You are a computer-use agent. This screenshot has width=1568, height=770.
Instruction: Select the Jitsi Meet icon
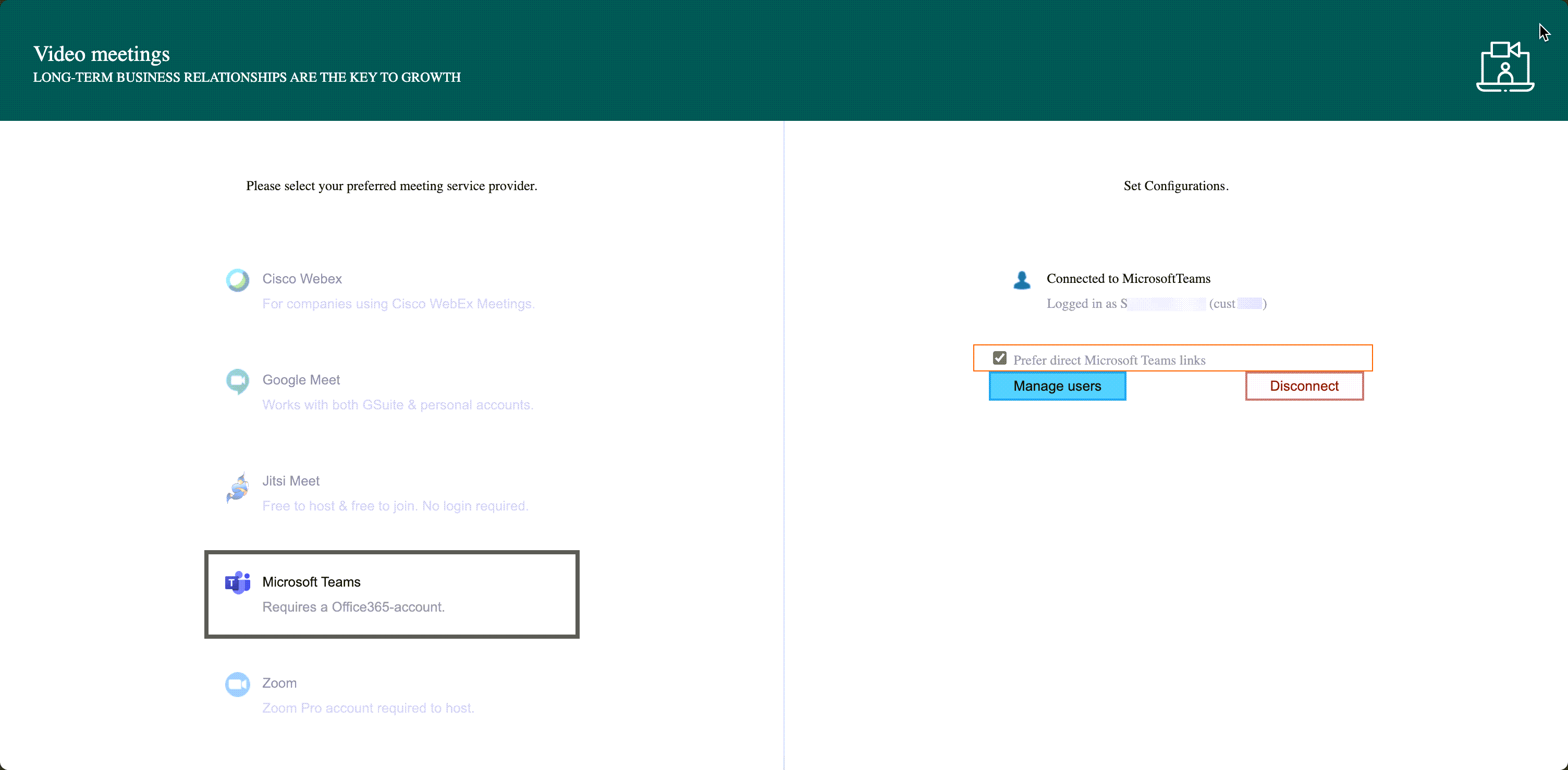pyautogui.click(x=237, y=488)
